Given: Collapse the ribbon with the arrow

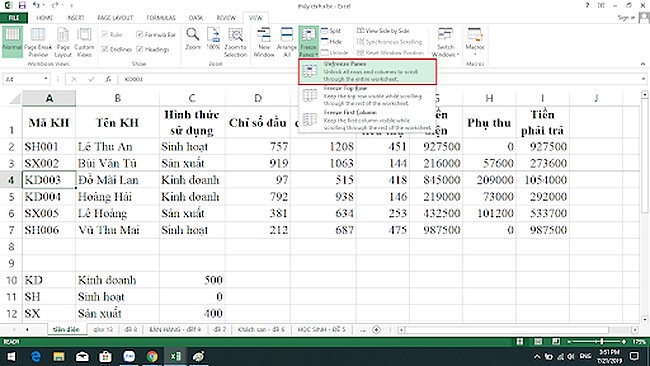Looking at the screenshot, I should pos(643,63).
